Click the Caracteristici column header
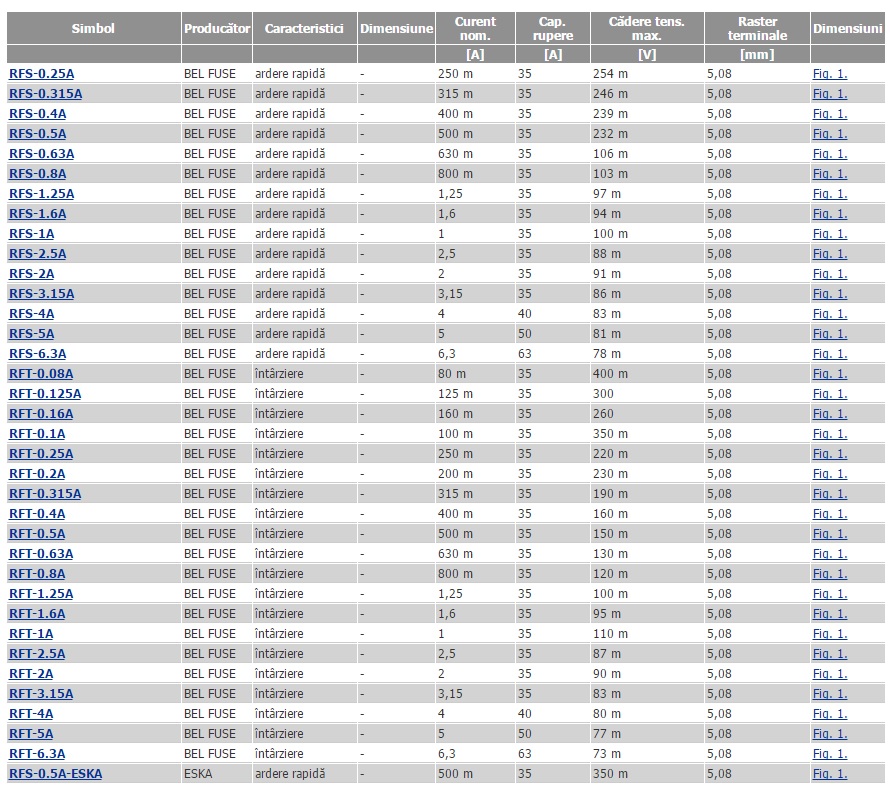 tap(304, 28)
